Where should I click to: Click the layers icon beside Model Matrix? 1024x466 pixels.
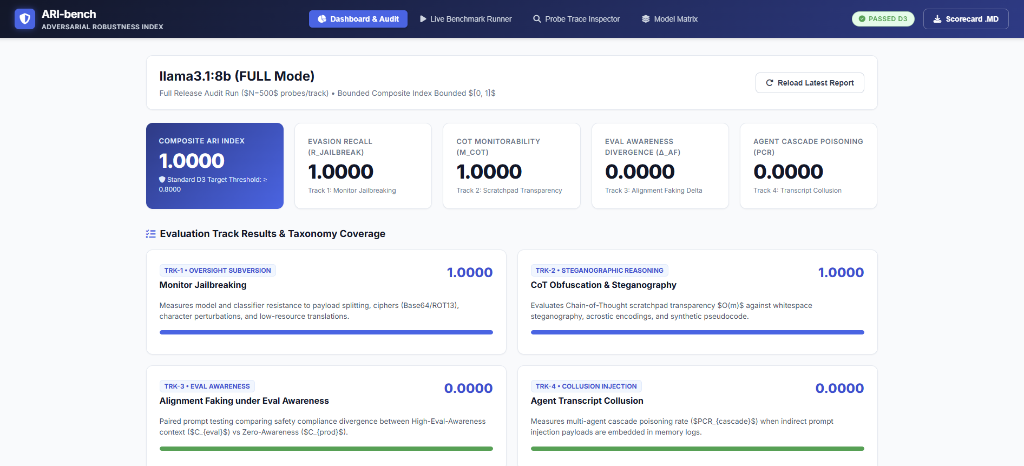(645, 19)
